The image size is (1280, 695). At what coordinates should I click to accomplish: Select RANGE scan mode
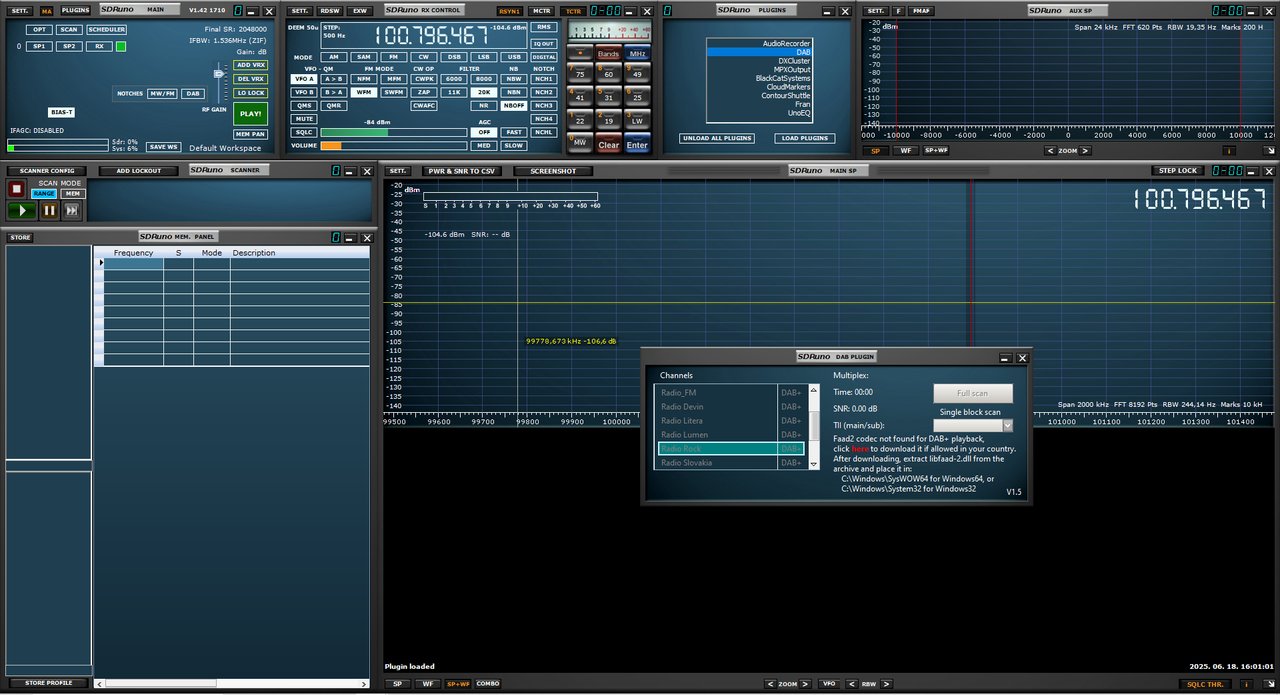45,193
